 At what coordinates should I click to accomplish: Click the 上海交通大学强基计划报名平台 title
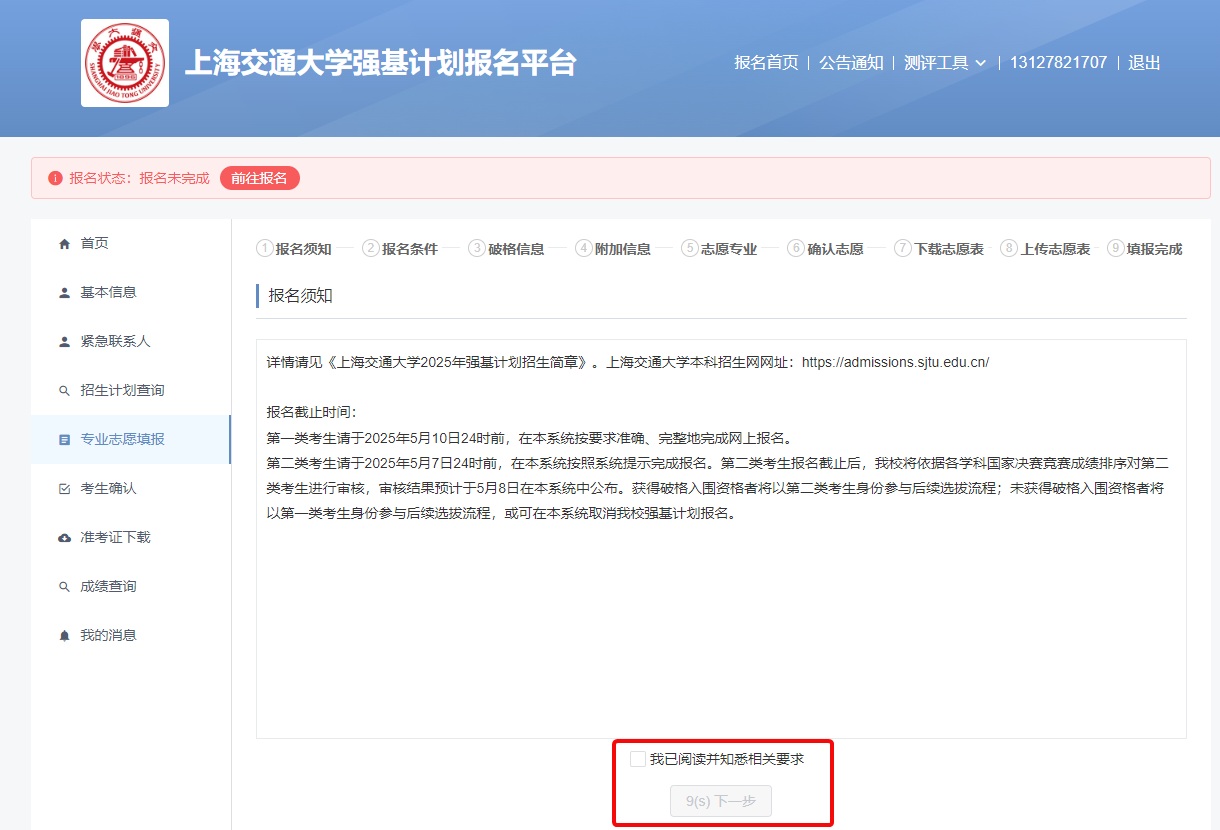[380, 62]
